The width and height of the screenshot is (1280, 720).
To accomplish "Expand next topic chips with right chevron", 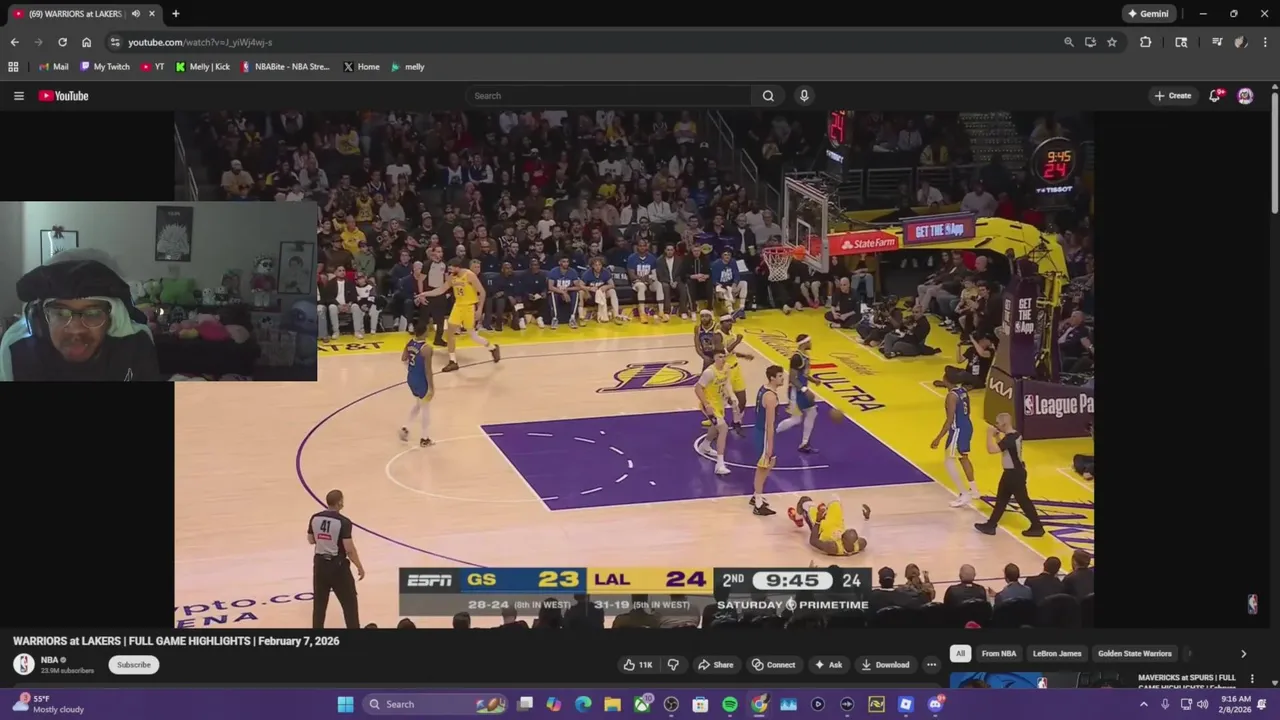I will coord(1243,654).
